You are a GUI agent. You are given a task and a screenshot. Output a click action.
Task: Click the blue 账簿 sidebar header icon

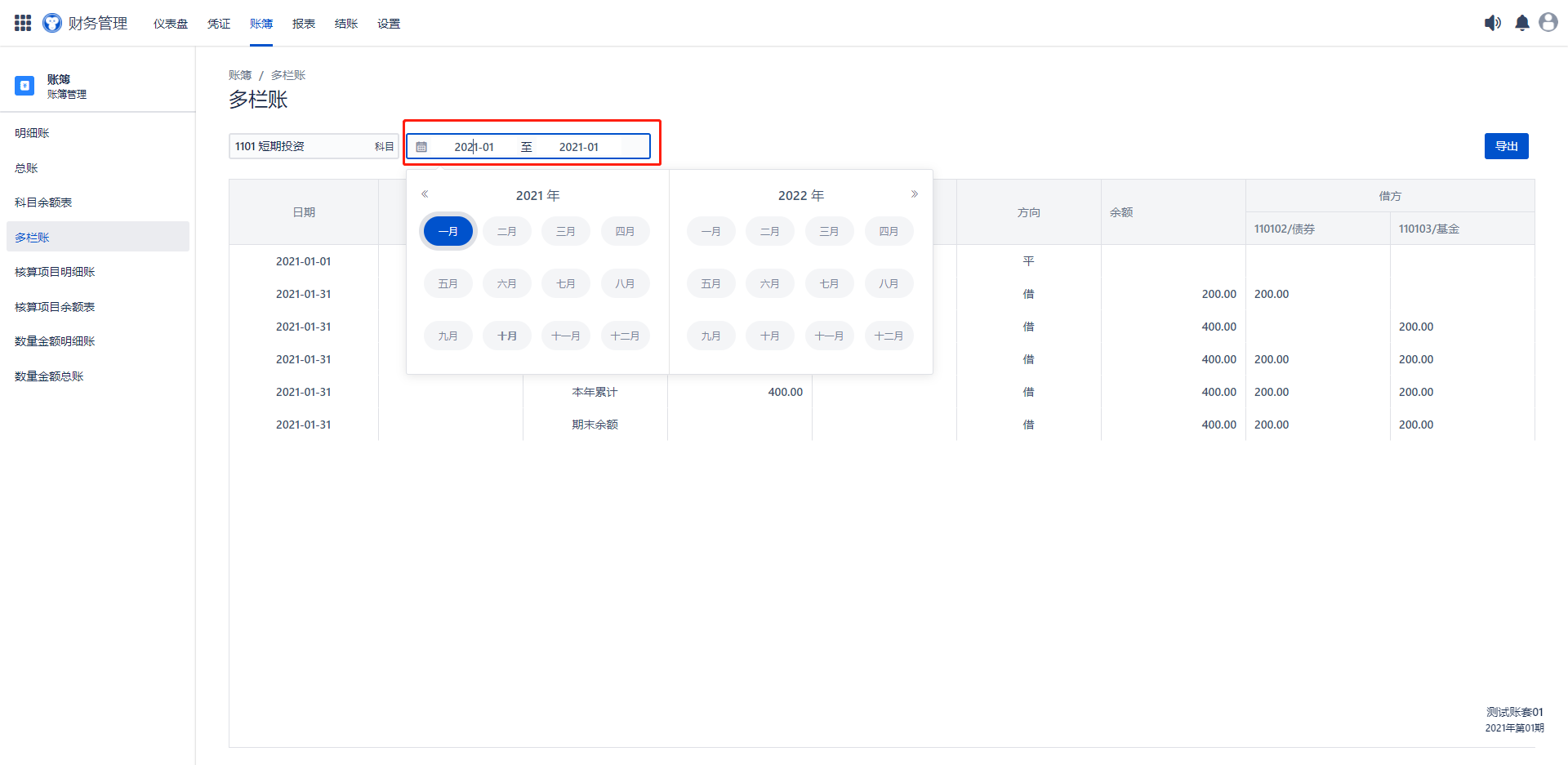tap(24, 86)
